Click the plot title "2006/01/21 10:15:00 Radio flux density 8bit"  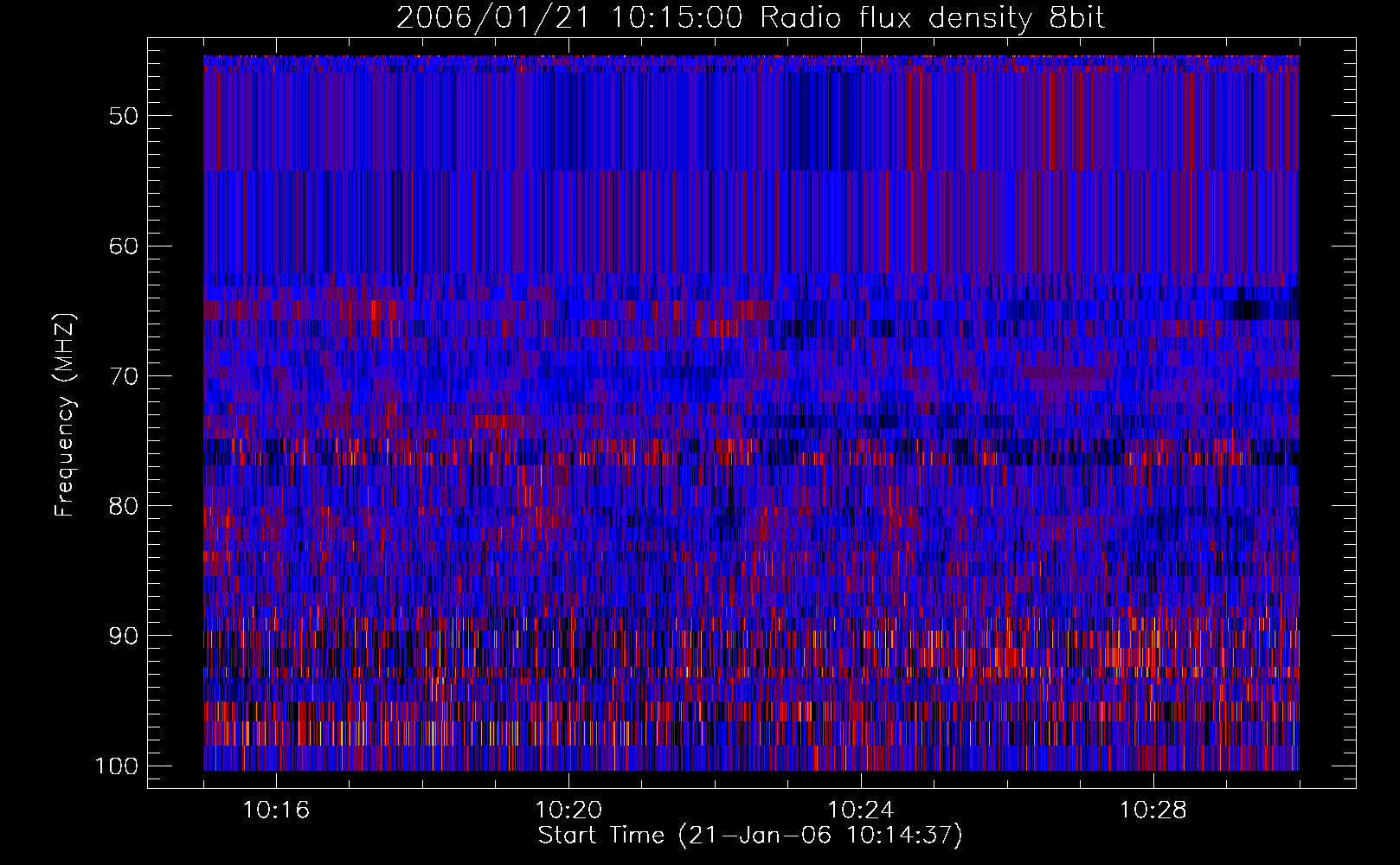point(750,18)
